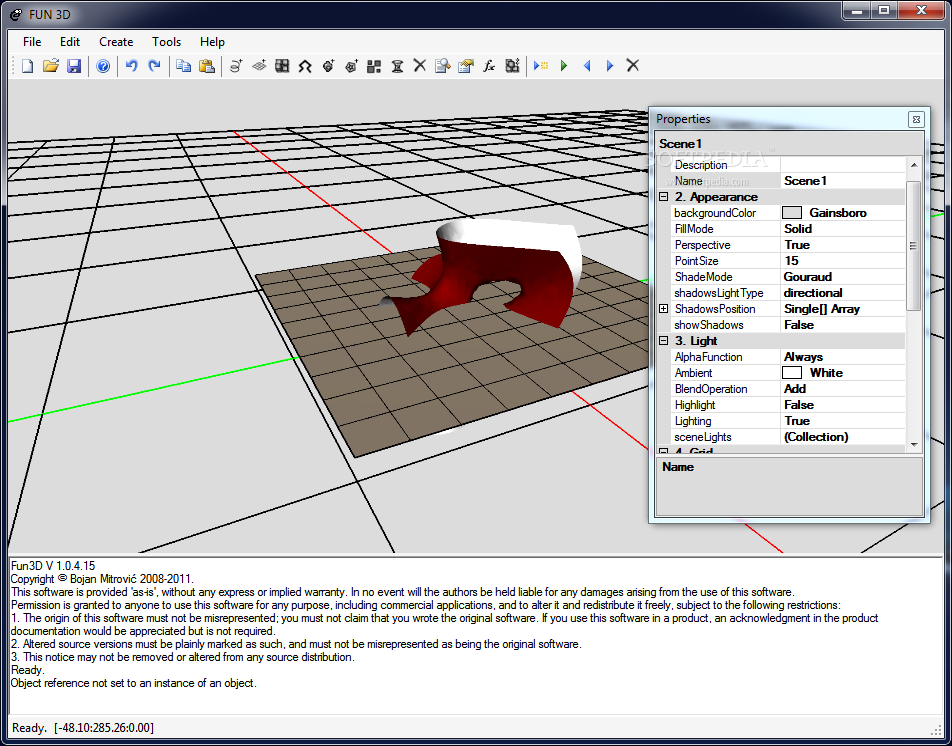952x746 pixels.
Task: Close the Properties panel
Action: click(916, 120)
